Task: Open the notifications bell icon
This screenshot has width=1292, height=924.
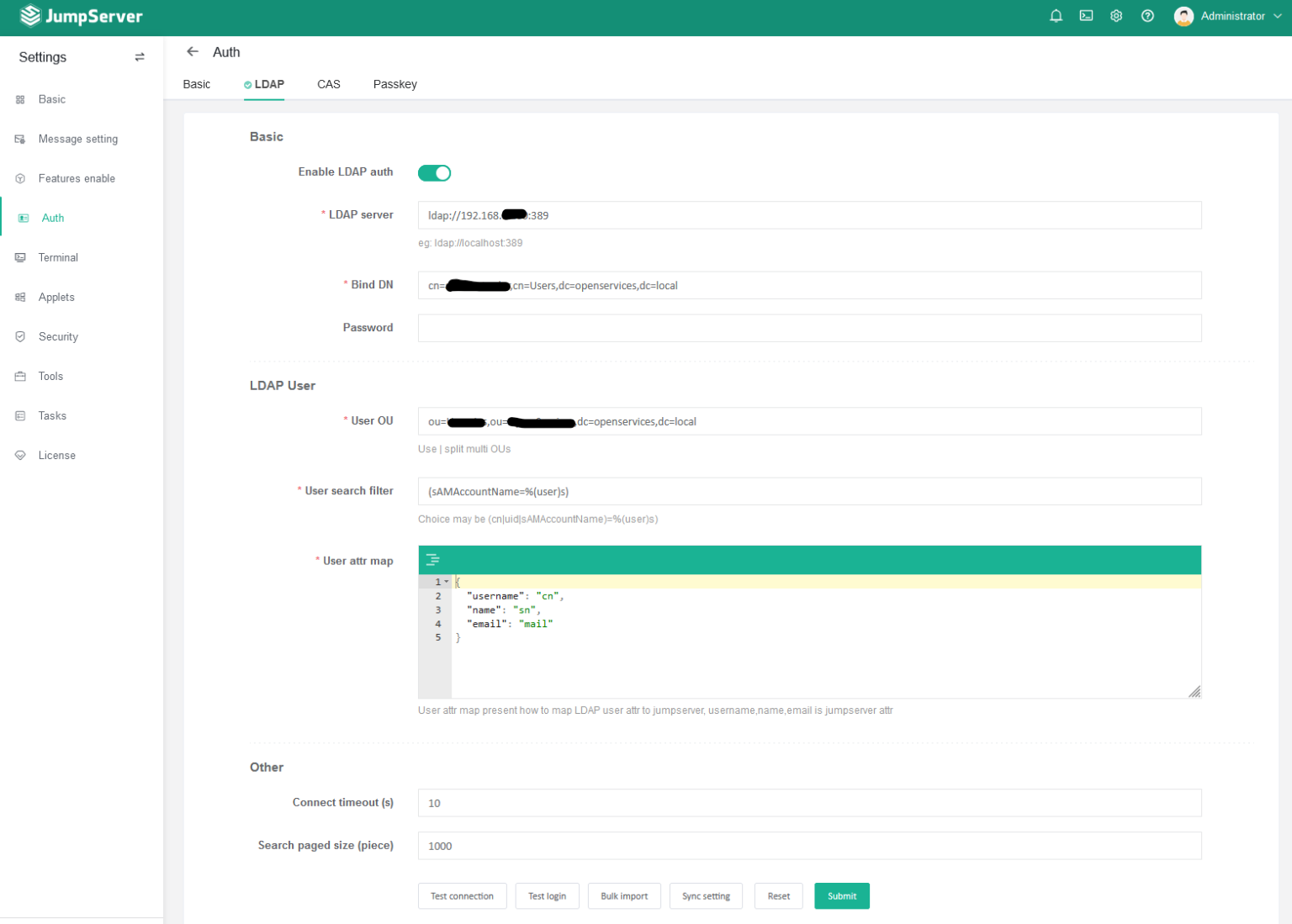Action: coord(1056,16)
